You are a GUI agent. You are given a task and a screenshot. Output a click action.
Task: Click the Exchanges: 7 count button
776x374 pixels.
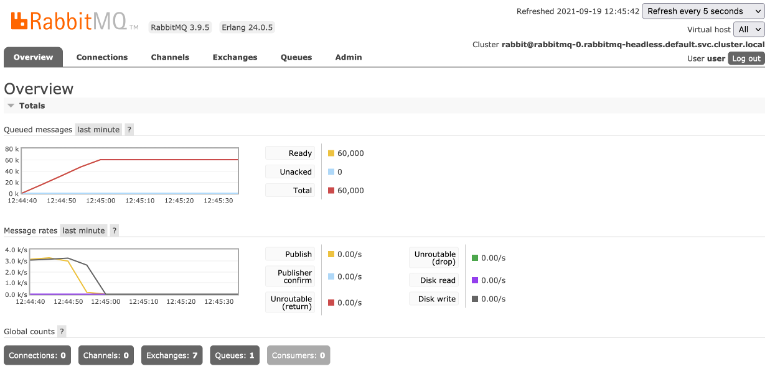click(x=172, y=355)
